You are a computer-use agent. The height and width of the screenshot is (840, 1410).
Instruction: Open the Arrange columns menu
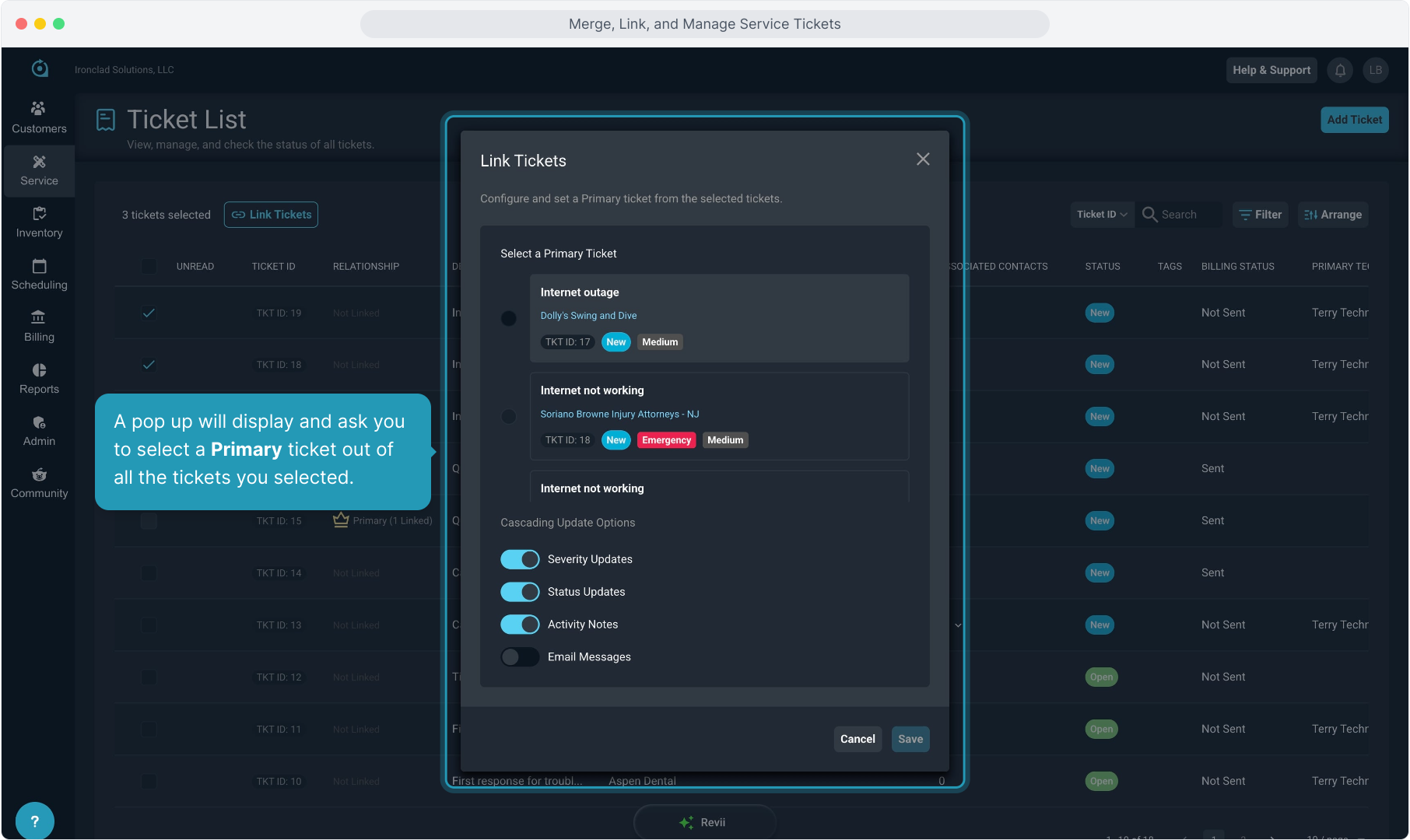tap(1333, 215)
